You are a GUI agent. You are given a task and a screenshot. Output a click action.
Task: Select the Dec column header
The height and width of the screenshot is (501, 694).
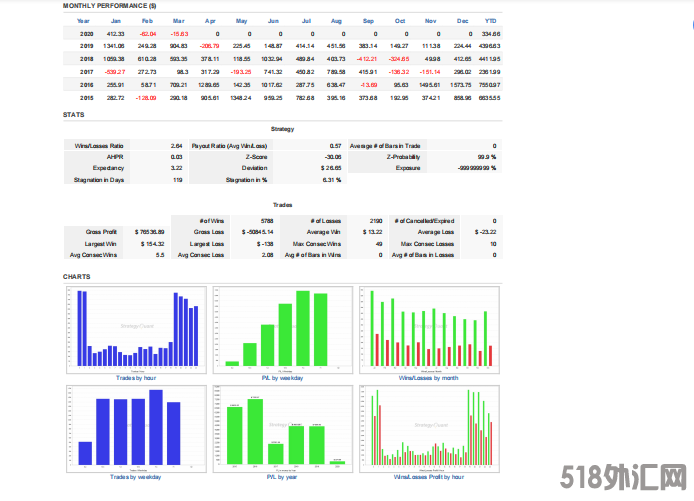click(x=462, y=20)
